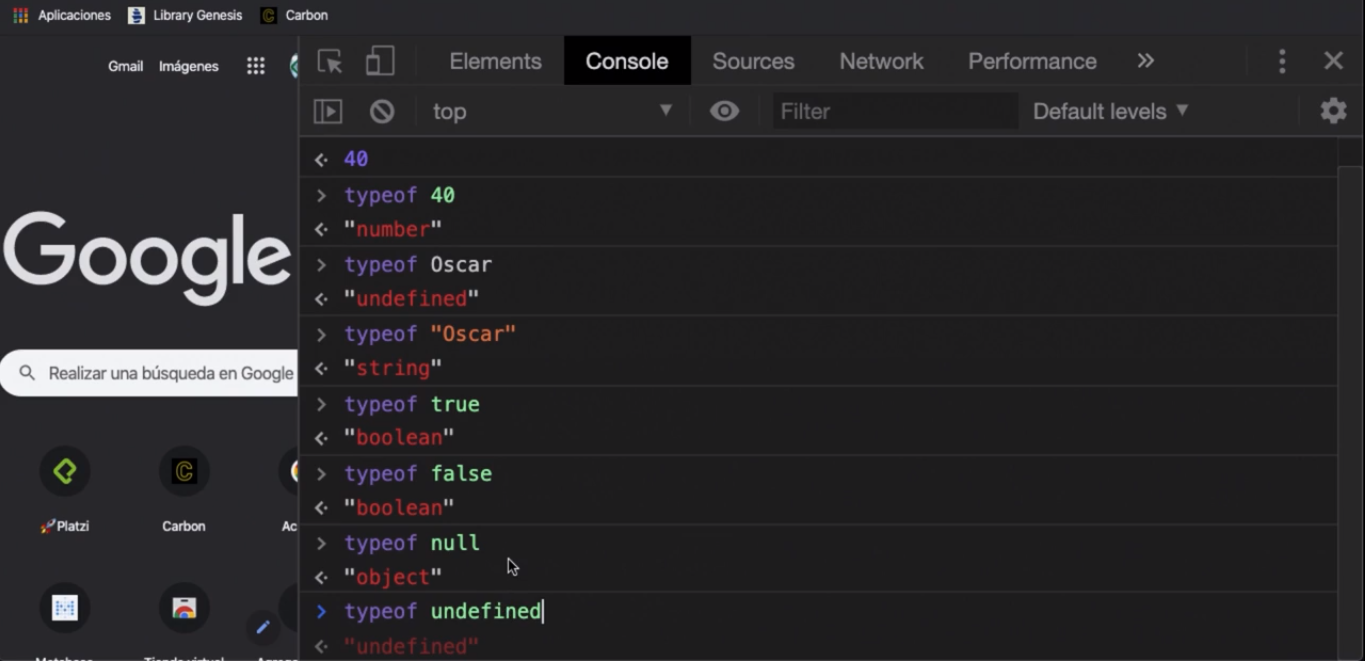Show the console sidebar panel
This screenshot has width=1365, height=661.
(328, 111)
